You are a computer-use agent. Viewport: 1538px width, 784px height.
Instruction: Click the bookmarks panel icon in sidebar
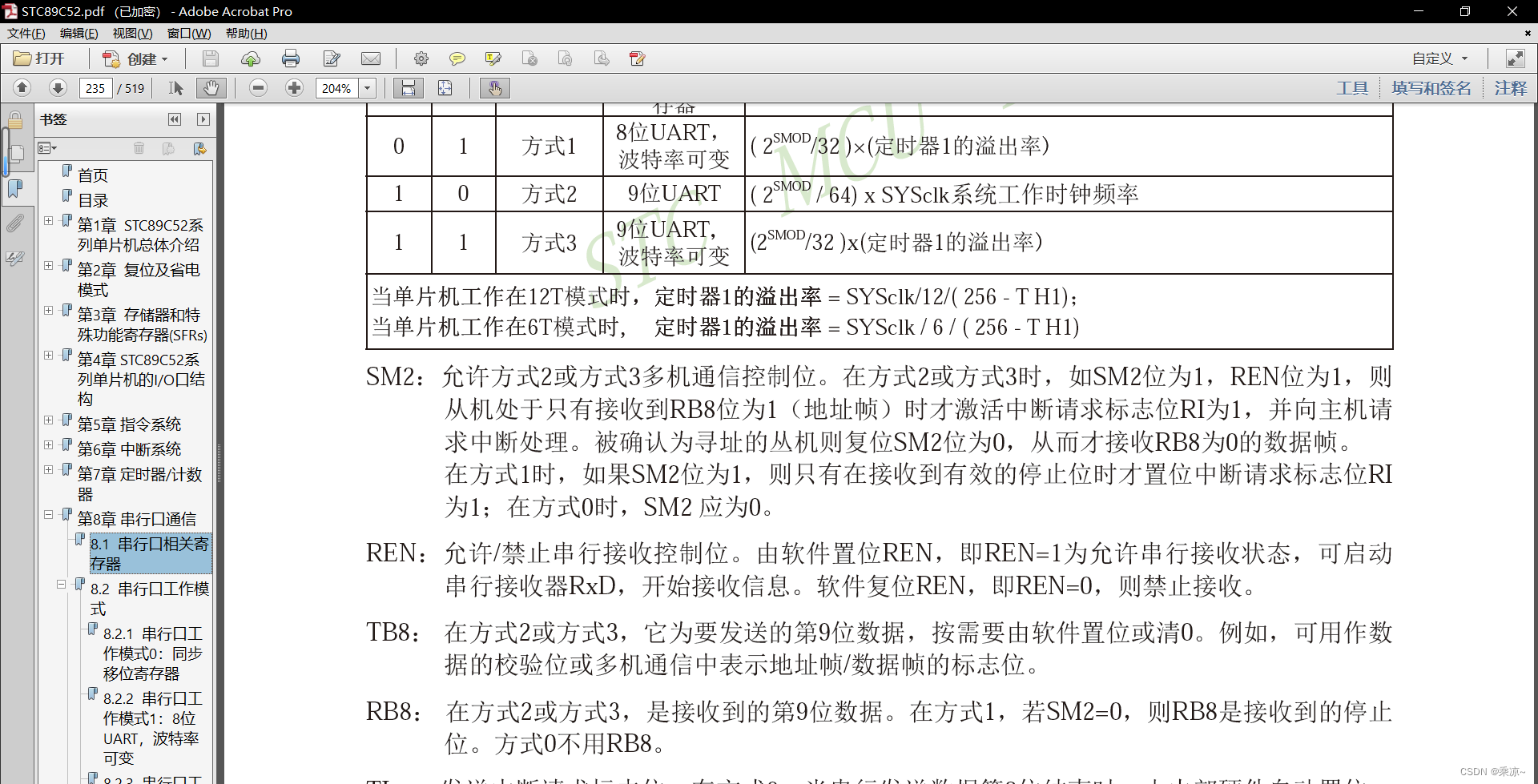tap(15, 188)
